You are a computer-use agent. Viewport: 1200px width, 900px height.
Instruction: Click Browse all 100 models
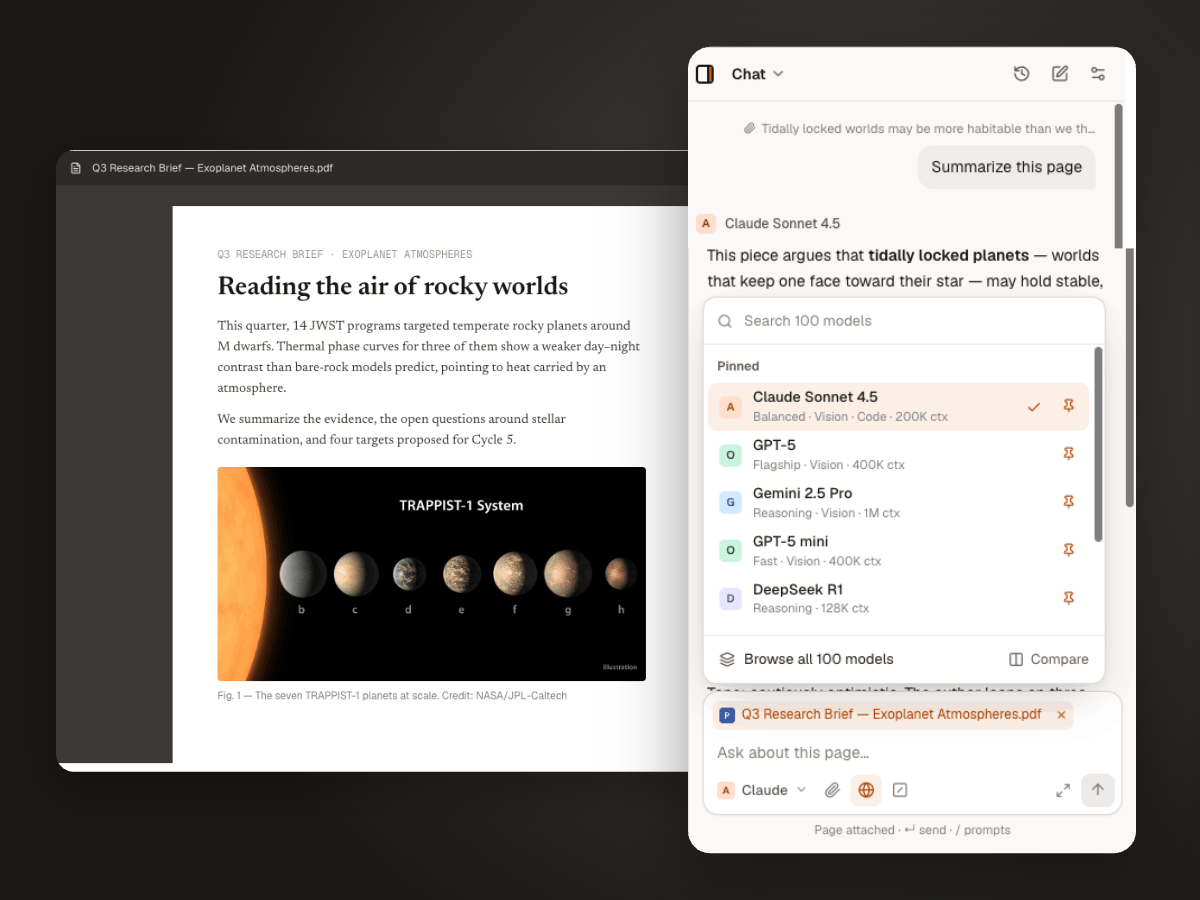click(x=806, y=659)
